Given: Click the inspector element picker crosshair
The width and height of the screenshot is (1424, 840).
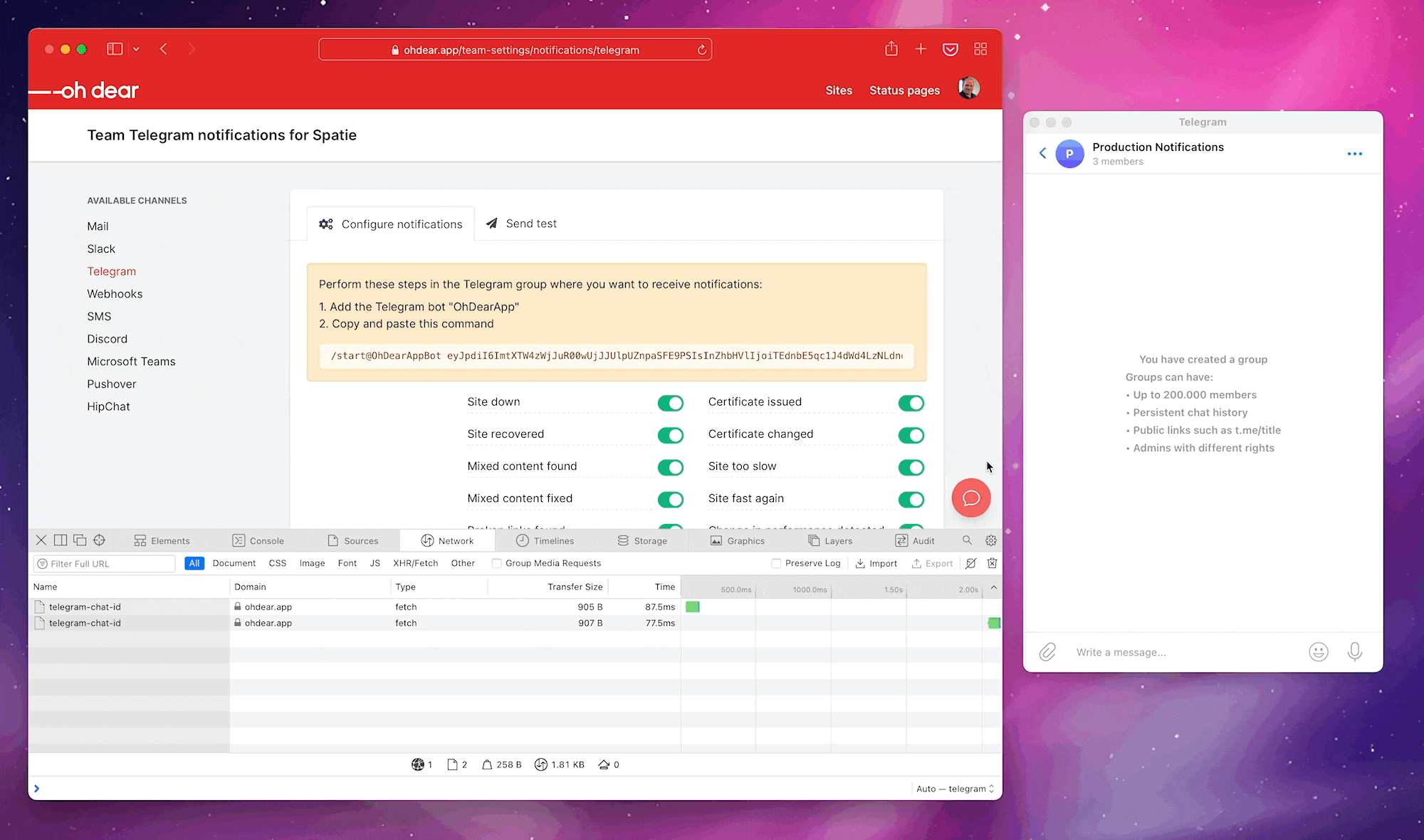Looking at the screenshot, I should point(100,540).
